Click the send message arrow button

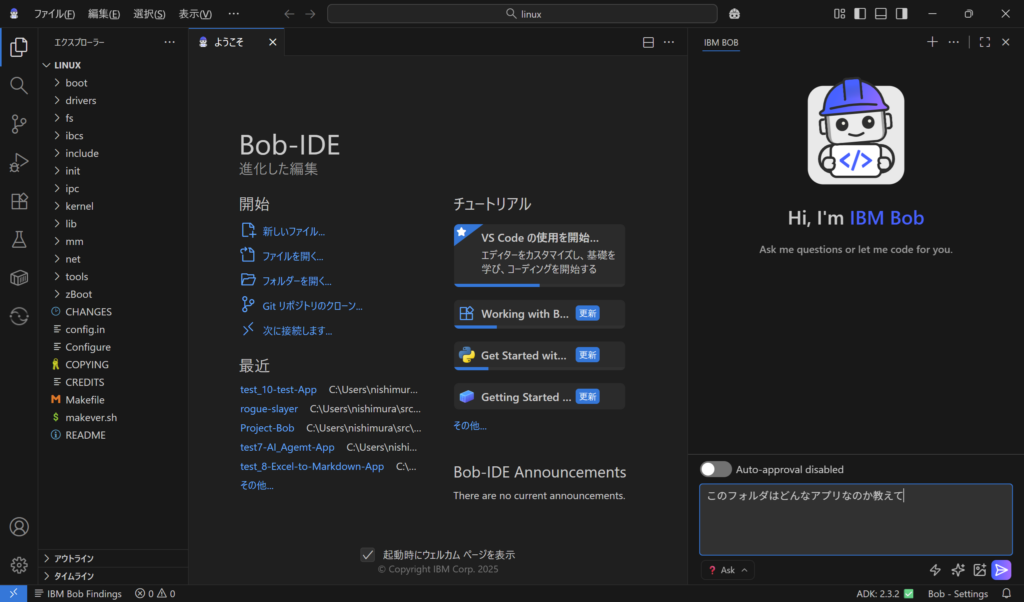tap(1001, 570)
